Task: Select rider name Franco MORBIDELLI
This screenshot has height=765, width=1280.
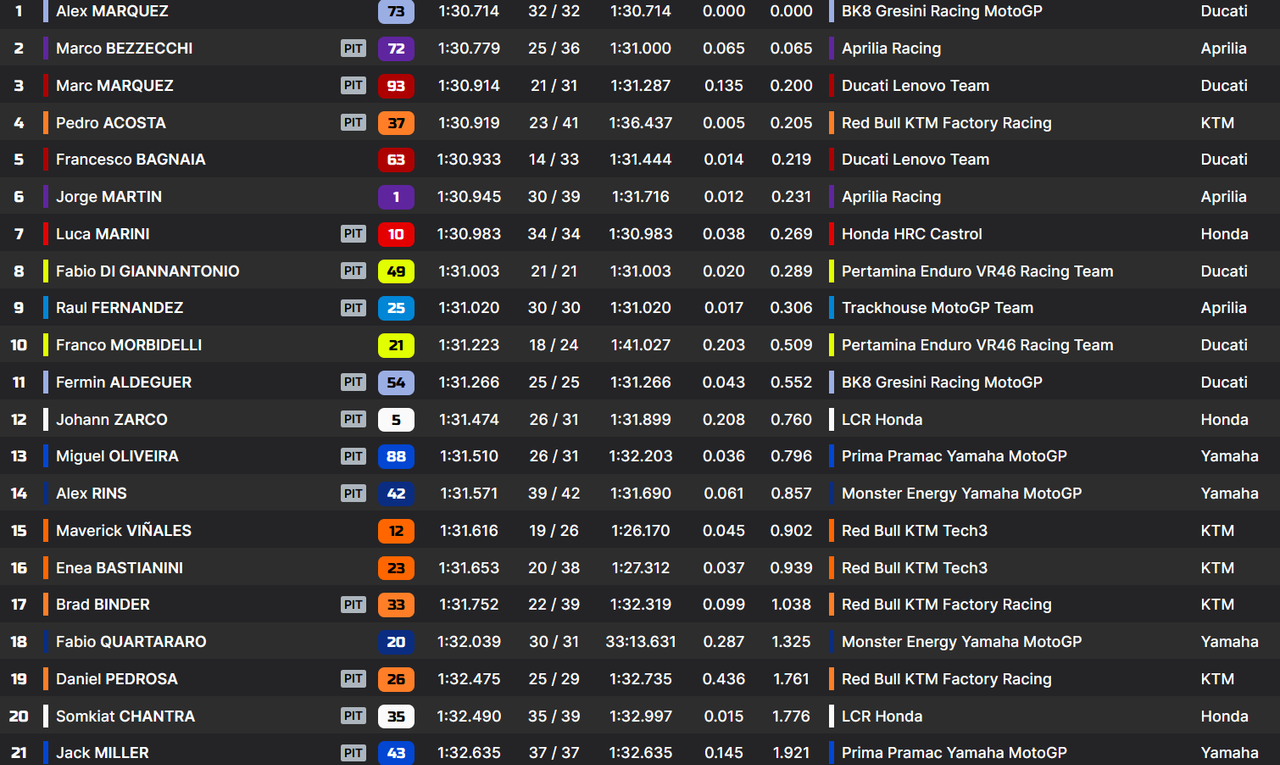Action: (x=129, y=345)
